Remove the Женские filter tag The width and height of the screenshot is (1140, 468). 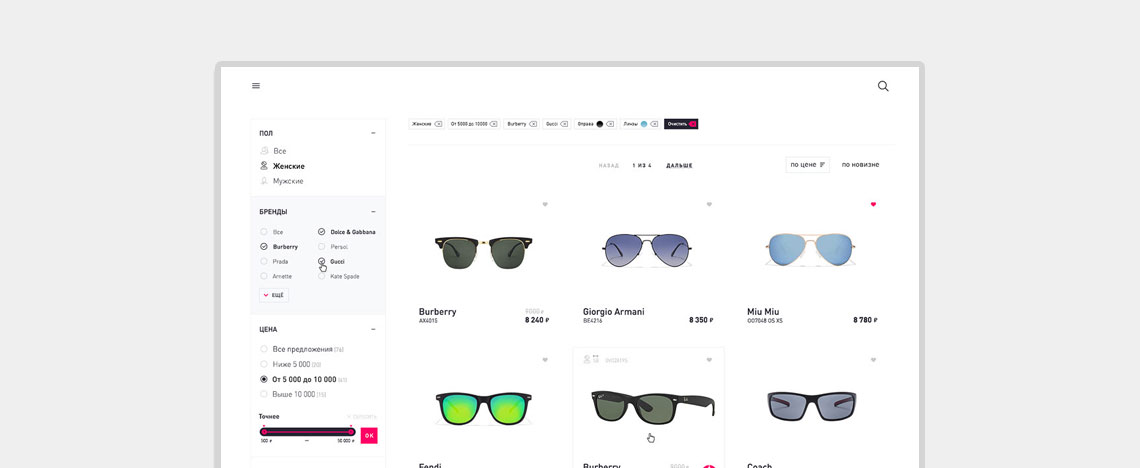(x=438, y=124)
